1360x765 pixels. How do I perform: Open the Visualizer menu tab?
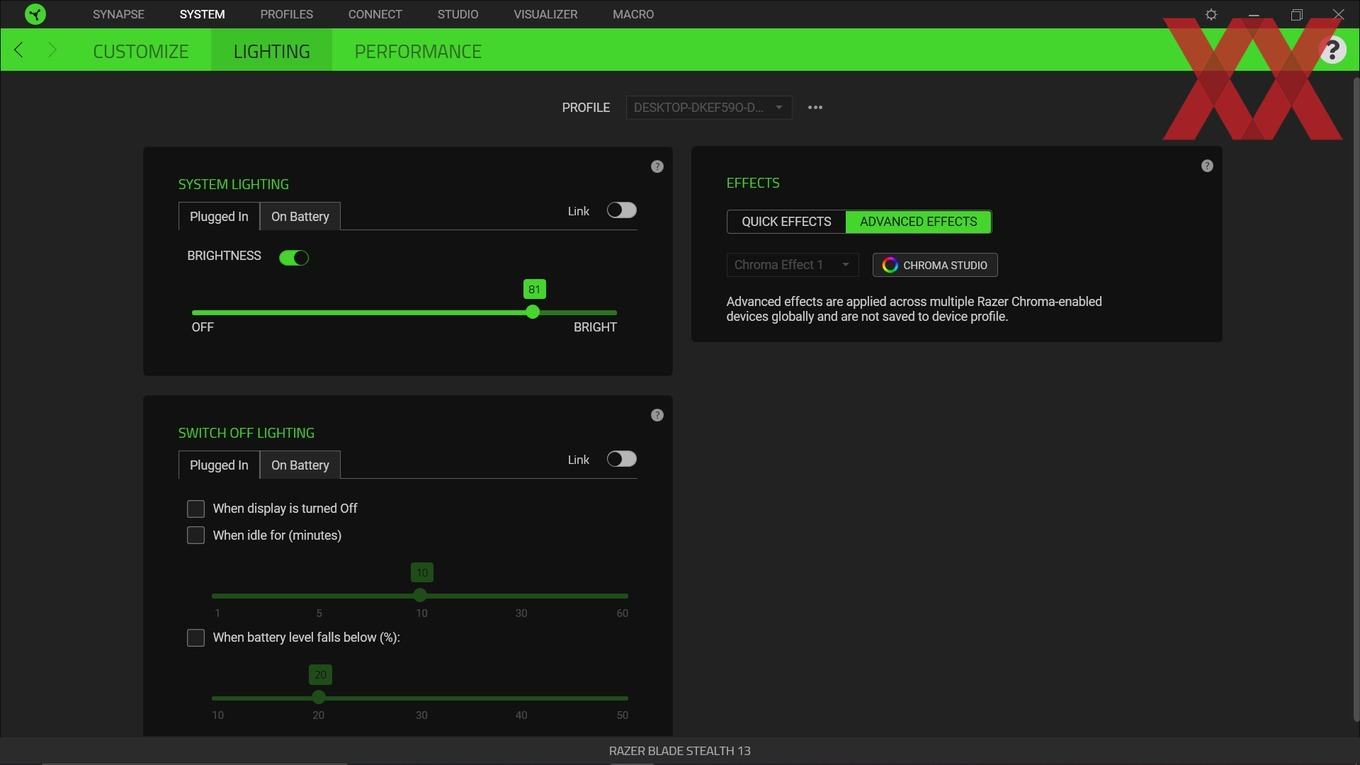click(x=545, y=14)
